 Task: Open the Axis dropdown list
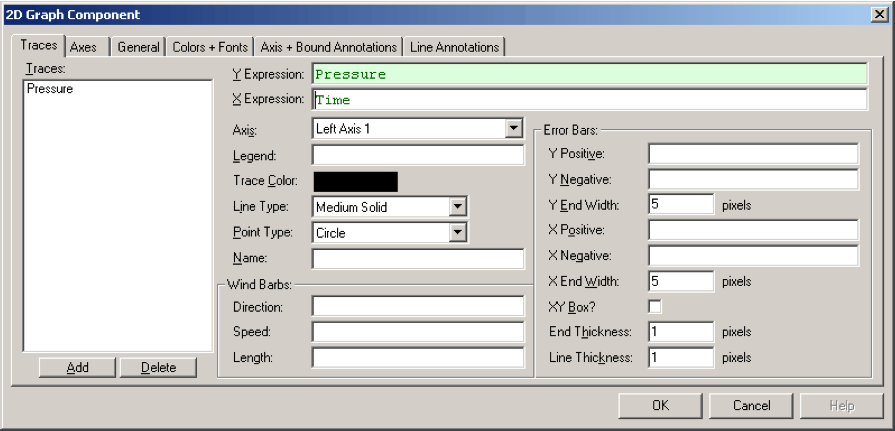point(514,129)
